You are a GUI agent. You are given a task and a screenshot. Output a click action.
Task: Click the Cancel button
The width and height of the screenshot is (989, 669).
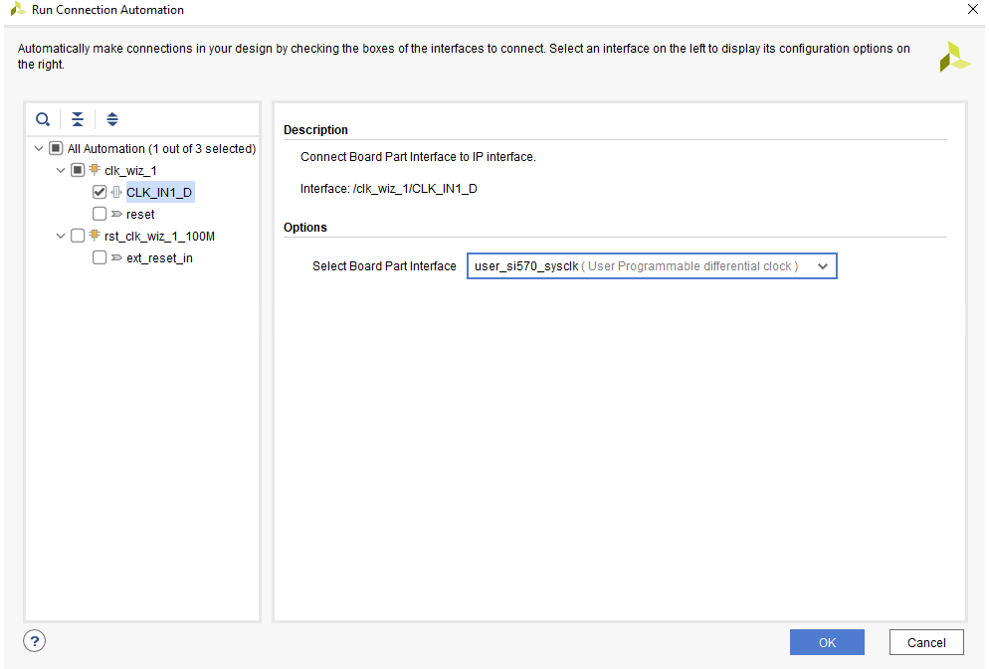(x=926, y=642)
